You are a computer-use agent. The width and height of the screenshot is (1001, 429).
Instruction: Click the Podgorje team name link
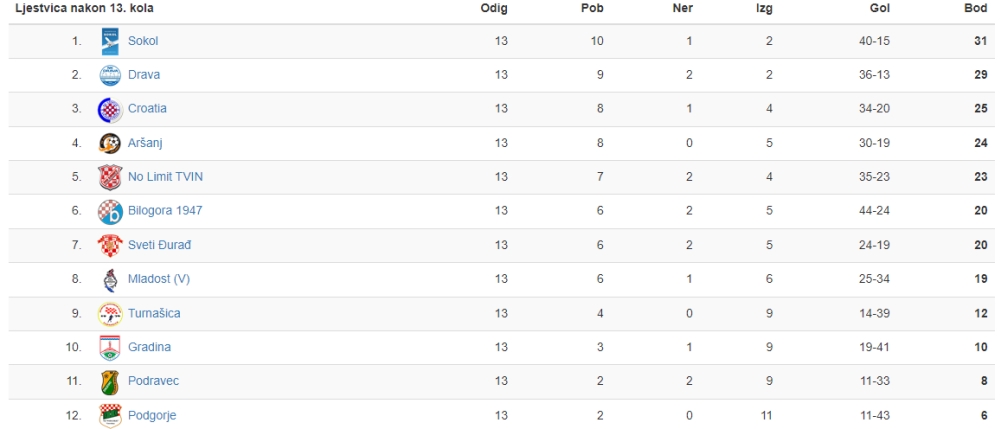152,416
